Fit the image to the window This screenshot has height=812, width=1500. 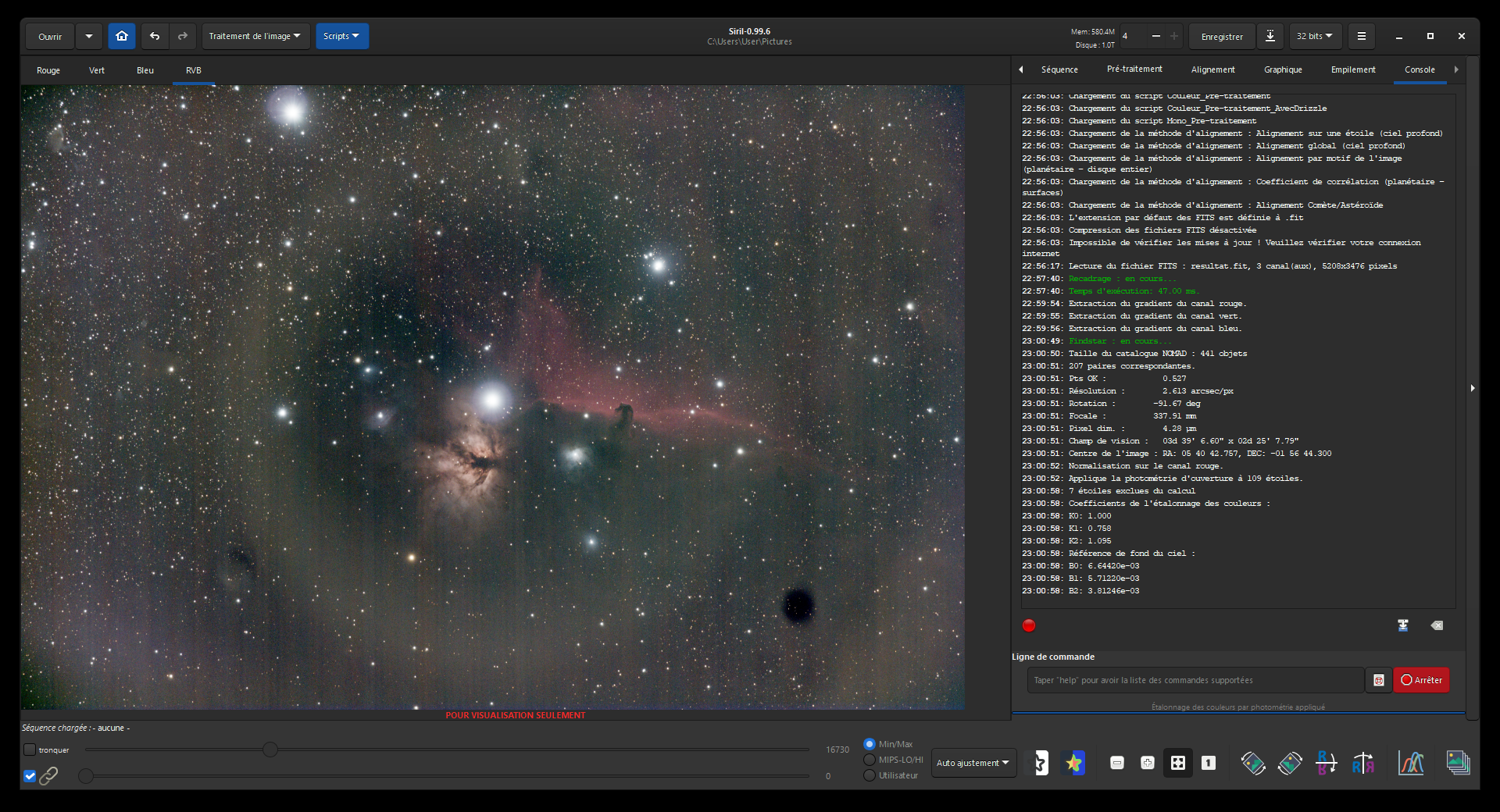pos(1178,763)
